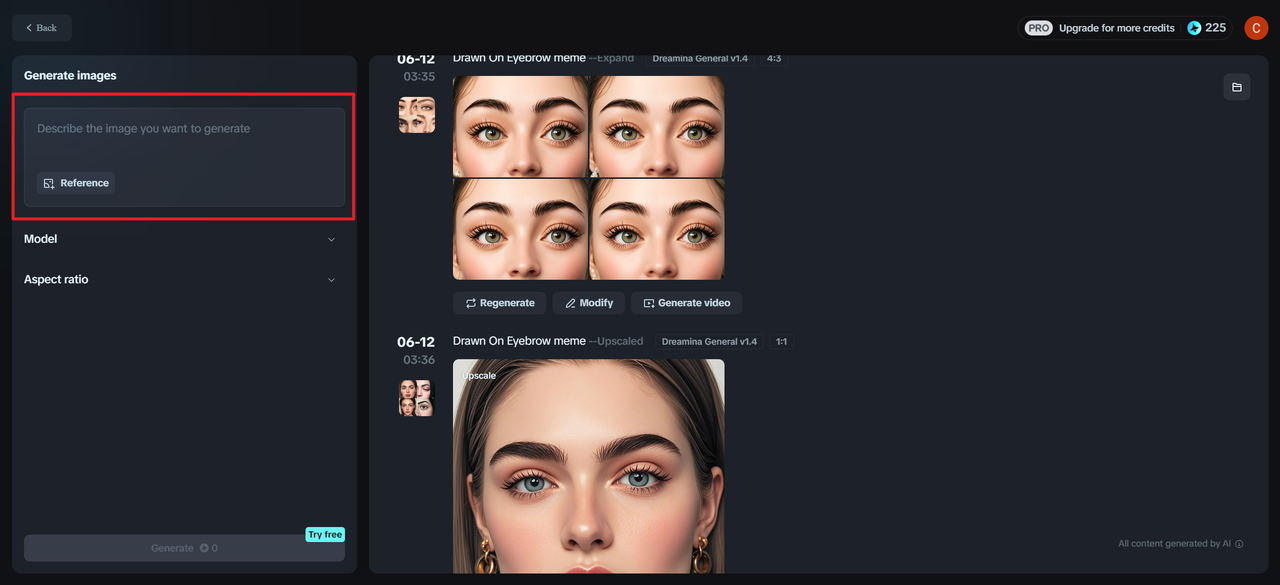Click the PRO upgrade for more credits button
Image resolution: width=1280 pixels, height=585 pixels.
(1100, 28)
